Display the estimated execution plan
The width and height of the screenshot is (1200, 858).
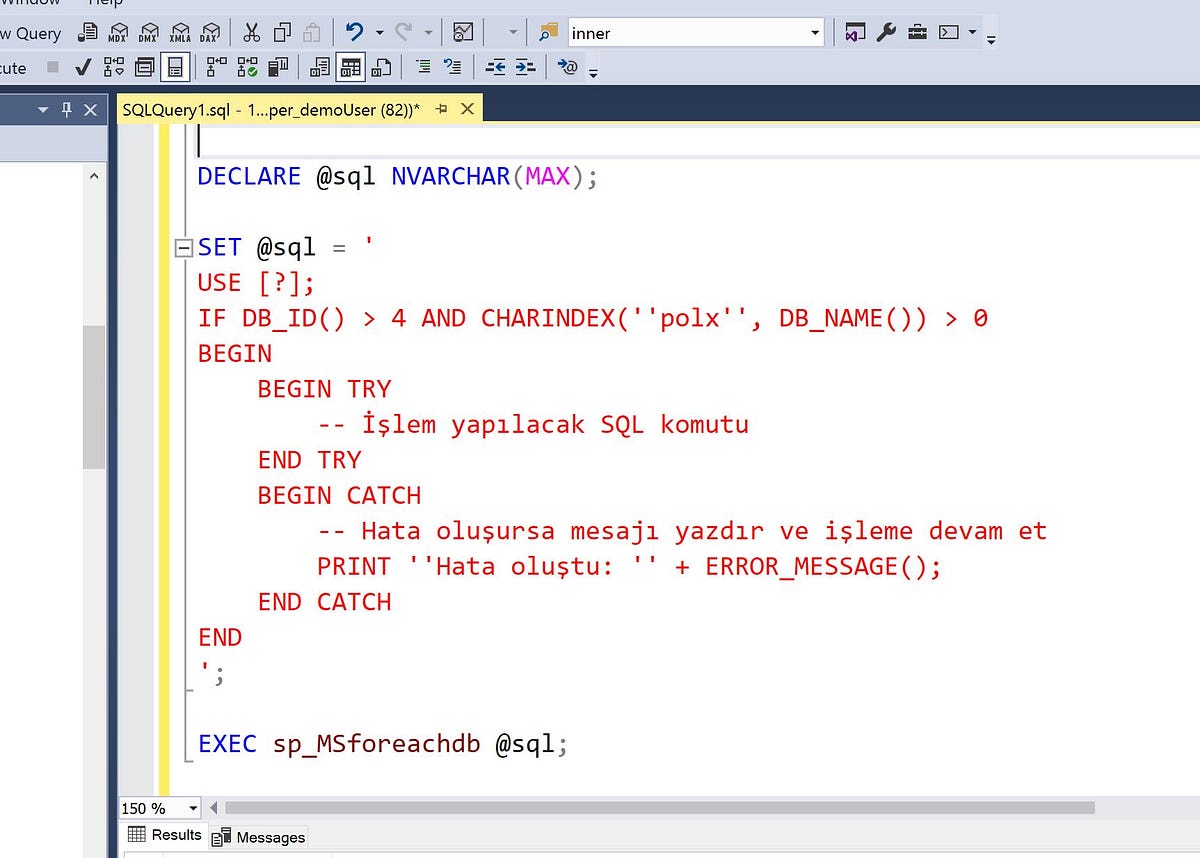113,68
